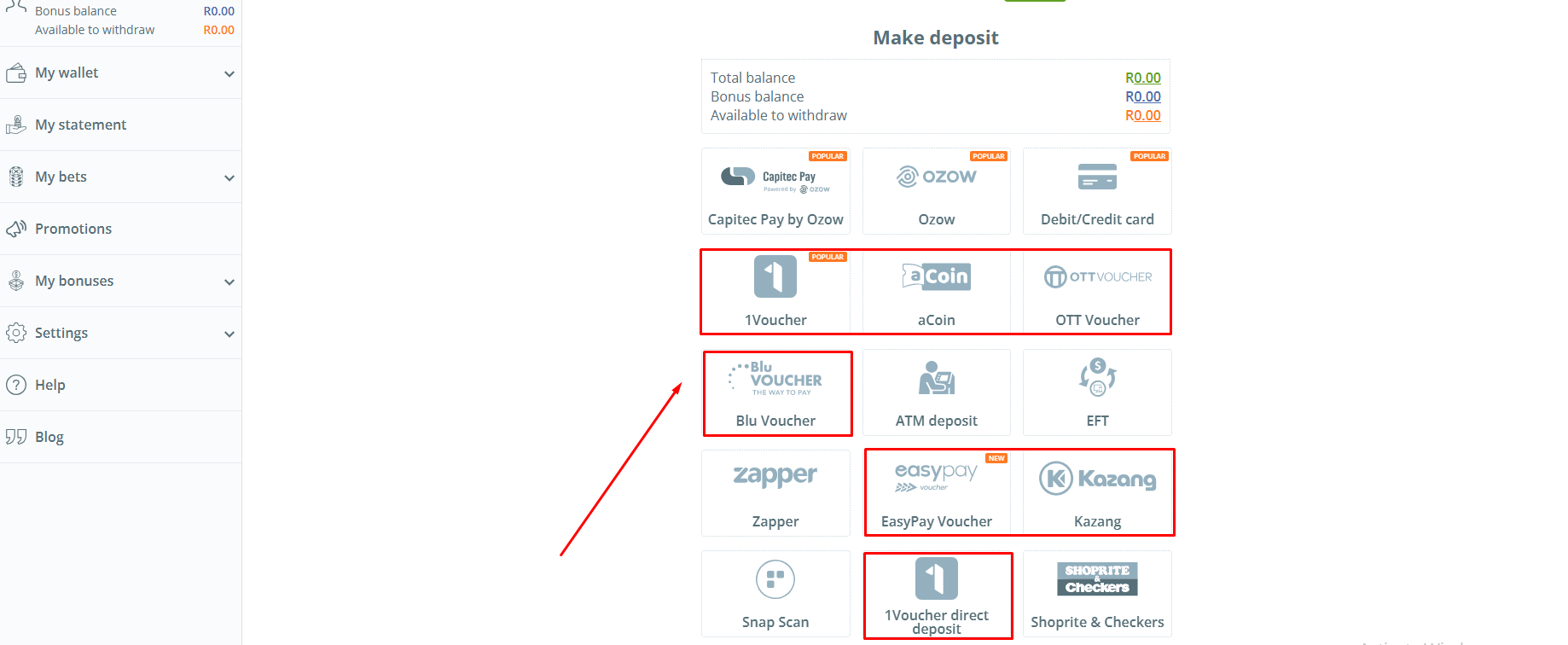The height and width of the screenshot is (645, 1568).
Task: Click the green Total balance amount link
Action: (x=1142, y=78)
